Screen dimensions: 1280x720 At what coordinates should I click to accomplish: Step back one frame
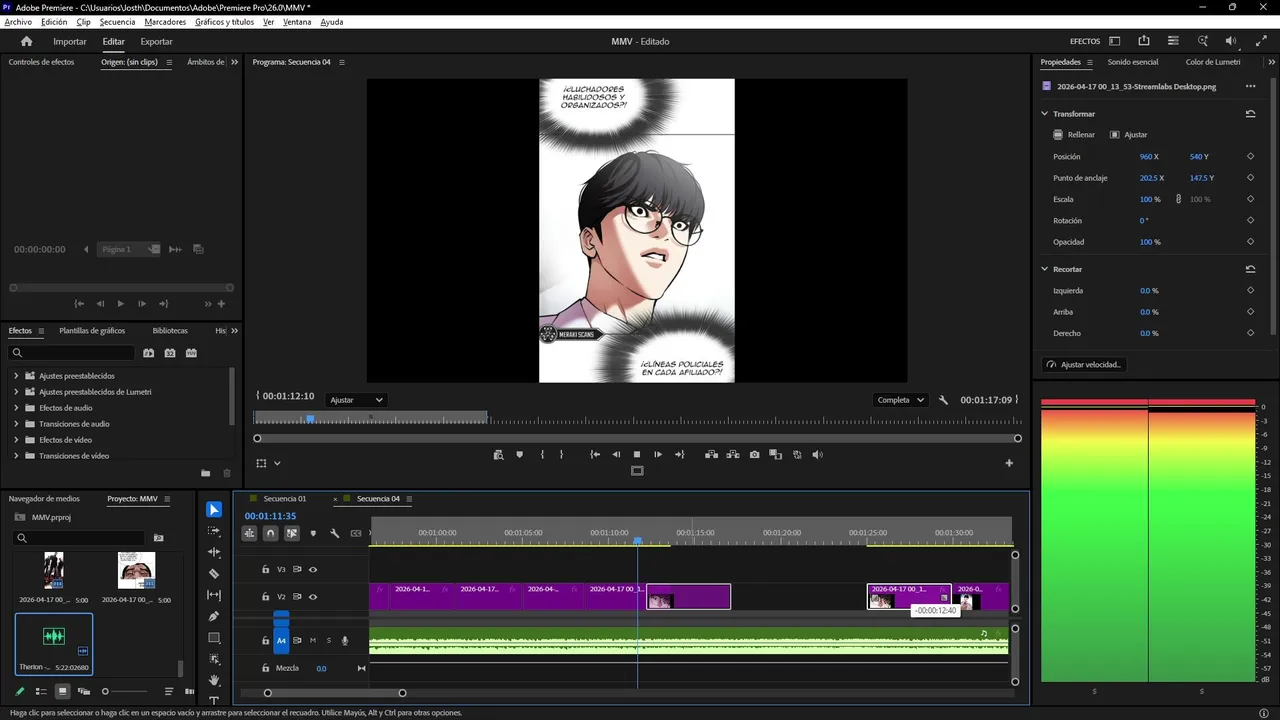(x=616, y=454)
